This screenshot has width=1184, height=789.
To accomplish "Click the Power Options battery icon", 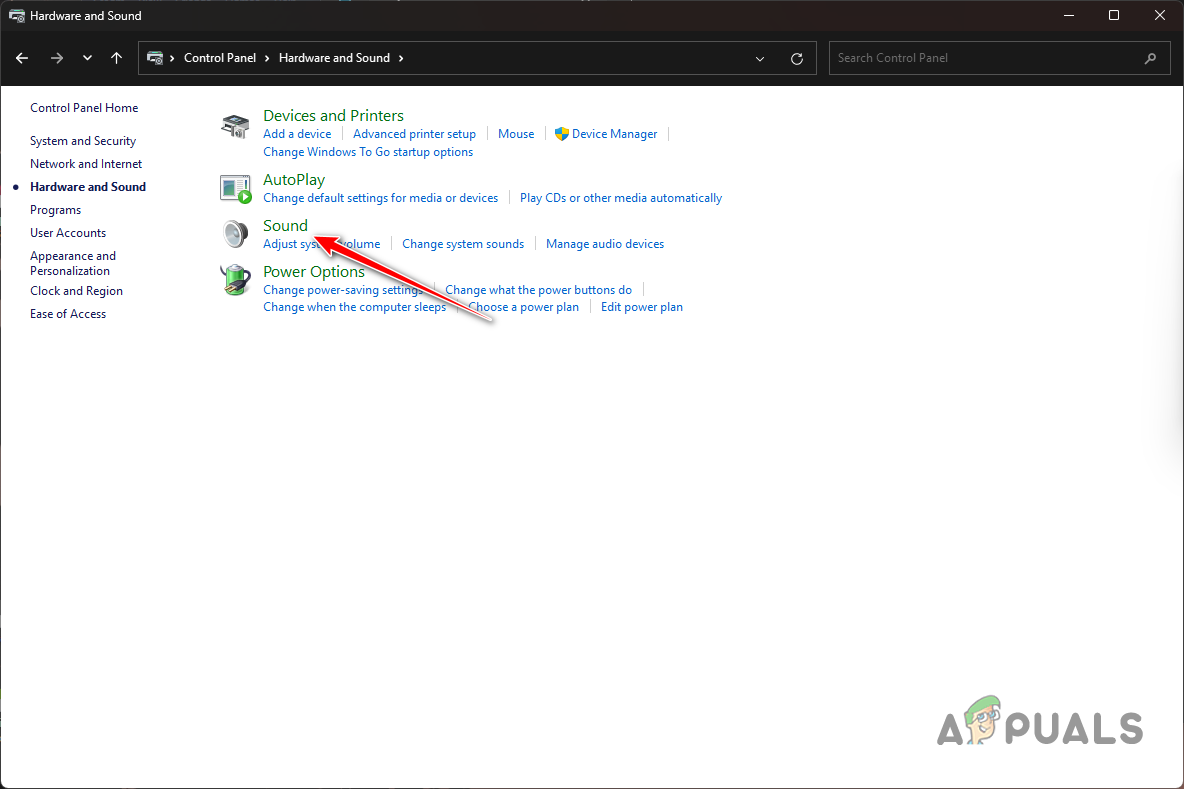I will pyautogui.click(x=235, y=280).
